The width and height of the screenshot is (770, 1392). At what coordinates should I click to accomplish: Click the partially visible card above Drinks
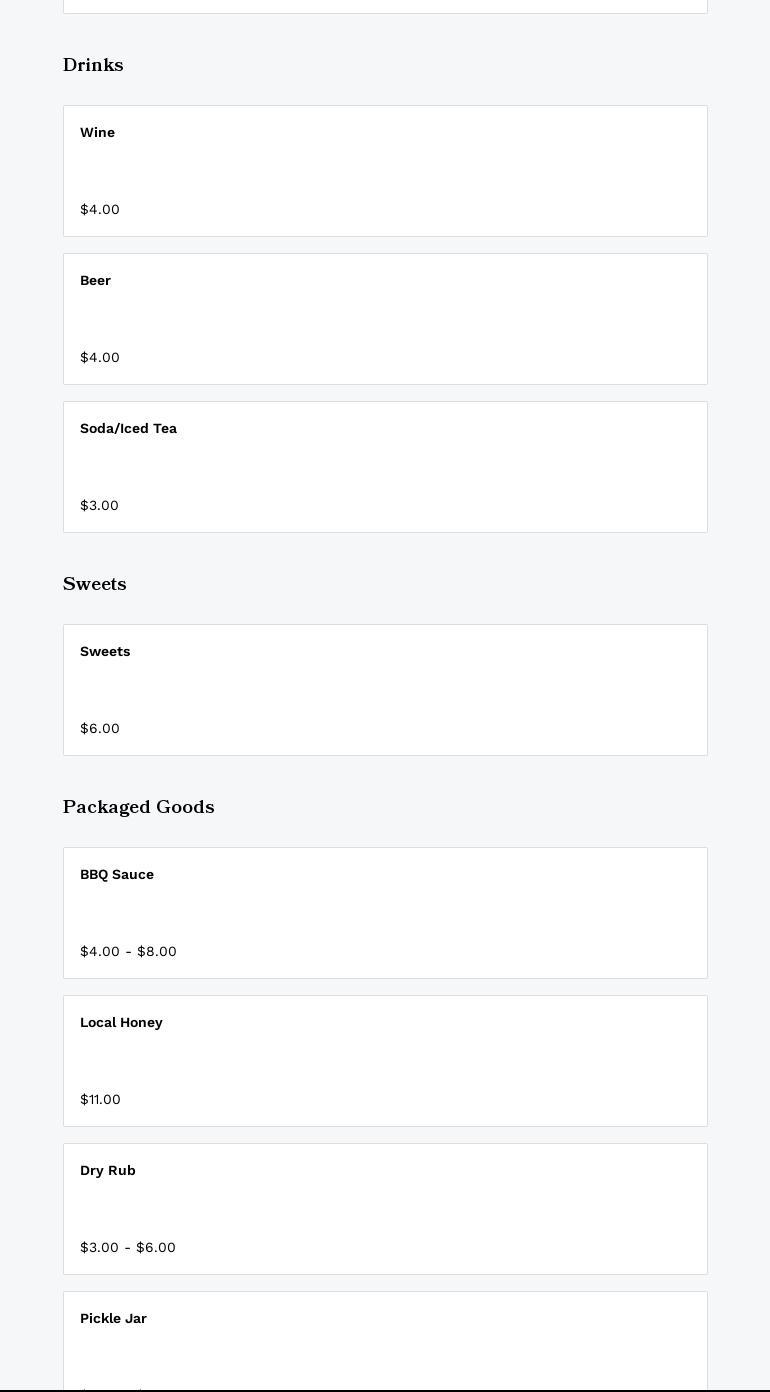[x=385, y=6]
